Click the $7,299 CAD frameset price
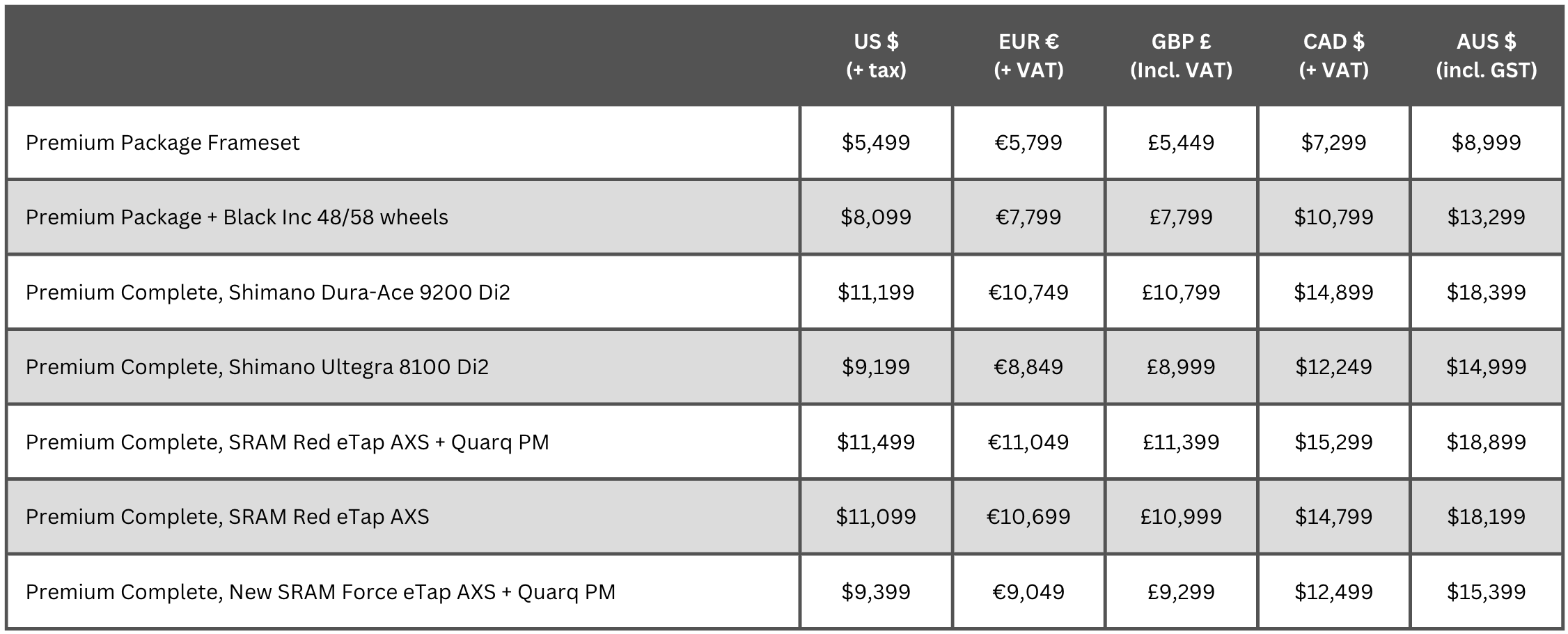Image resolution: width=1568 pixels, height=634 pixels. click(1333, 143)
